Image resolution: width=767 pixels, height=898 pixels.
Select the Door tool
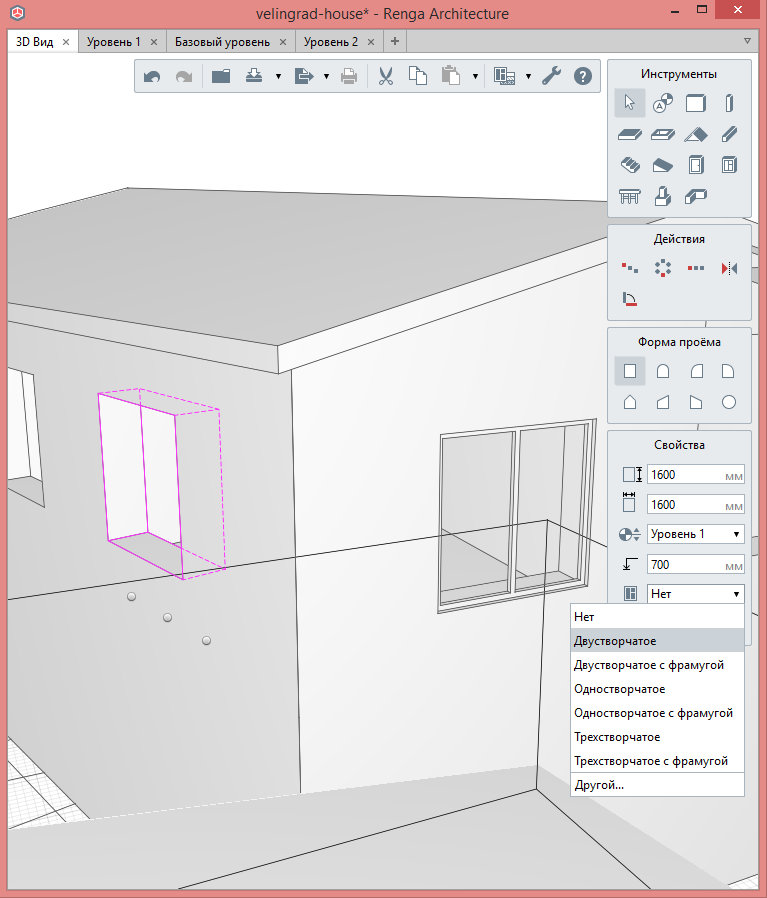pos(695,165)
